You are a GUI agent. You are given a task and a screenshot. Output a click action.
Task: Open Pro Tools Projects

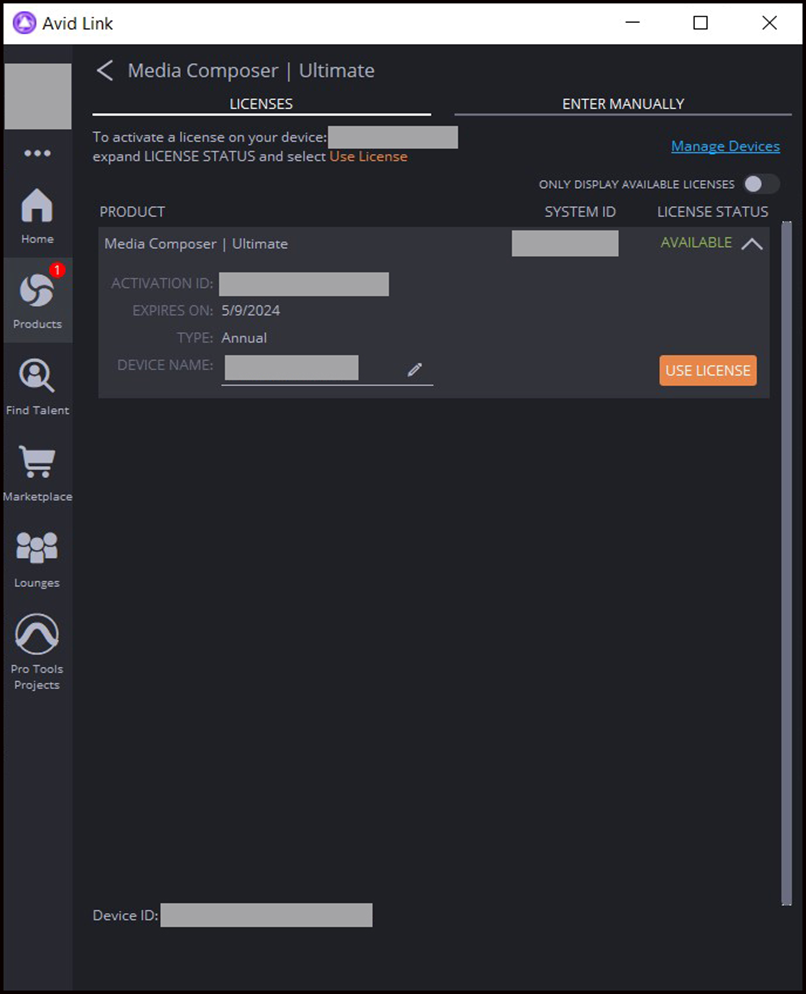[37, 652]
